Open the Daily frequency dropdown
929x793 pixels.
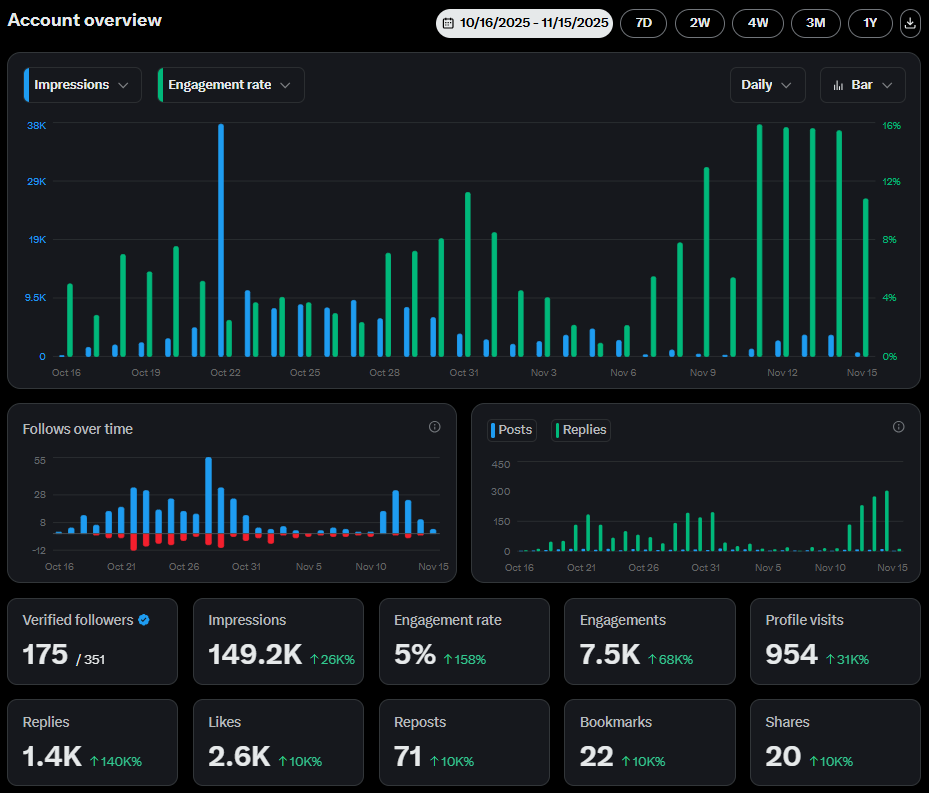767,85
